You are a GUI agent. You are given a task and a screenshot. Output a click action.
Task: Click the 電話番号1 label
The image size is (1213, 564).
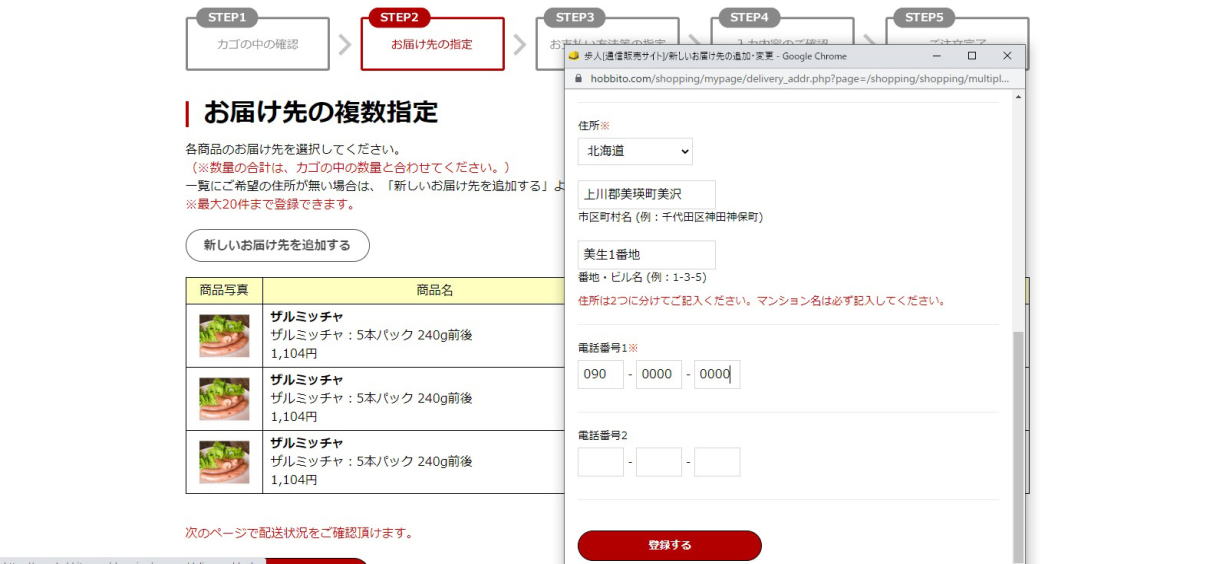(601, 347)
